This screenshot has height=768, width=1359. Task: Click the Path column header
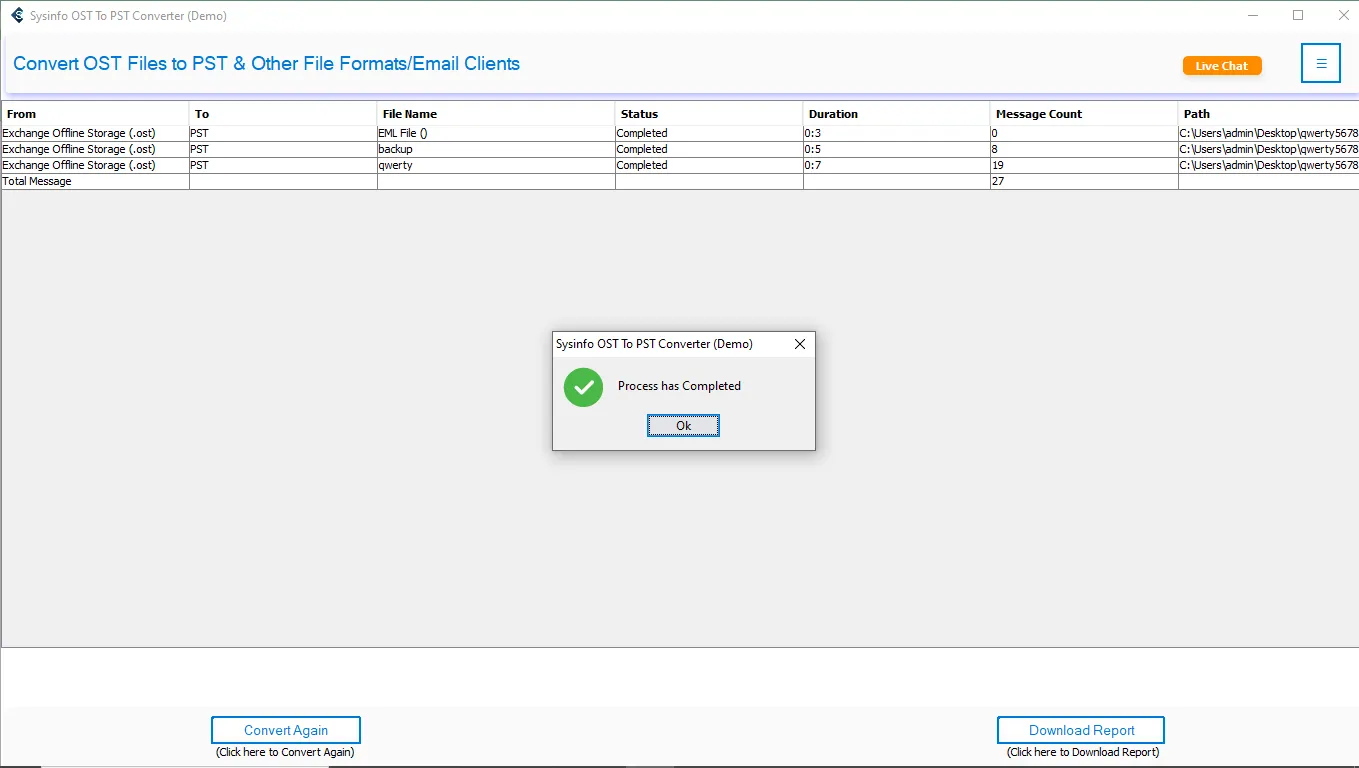1269,114
